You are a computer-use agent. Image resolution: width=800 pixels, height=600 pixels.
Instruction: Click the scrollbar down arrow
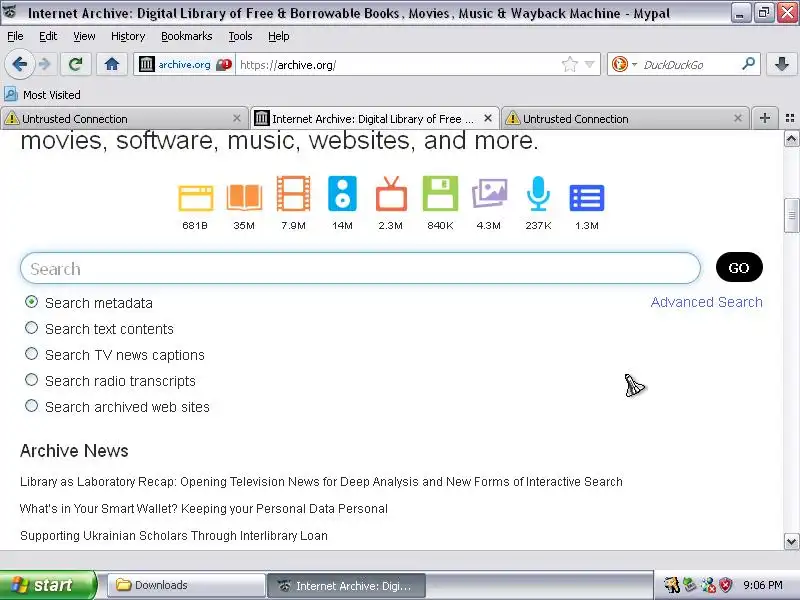(791, 541)
